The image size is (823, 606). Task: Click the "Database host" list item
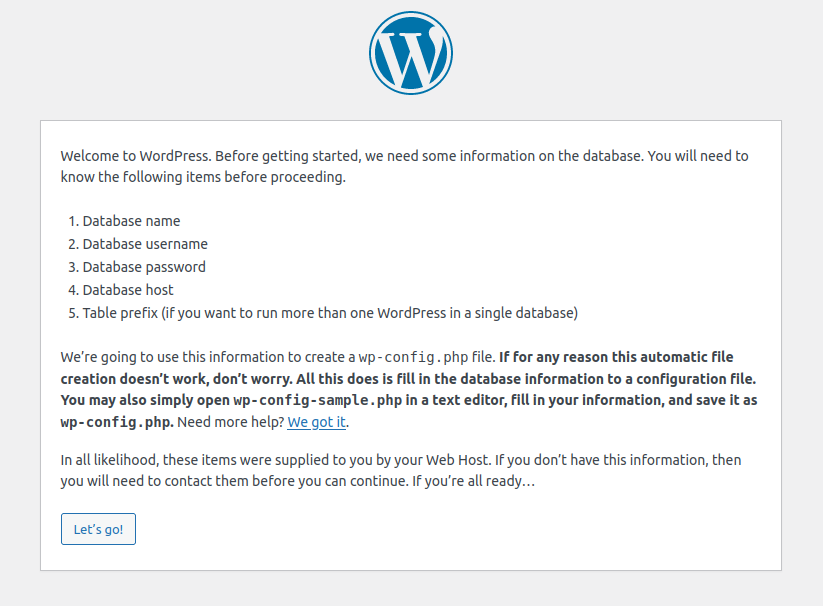[128, 290]
